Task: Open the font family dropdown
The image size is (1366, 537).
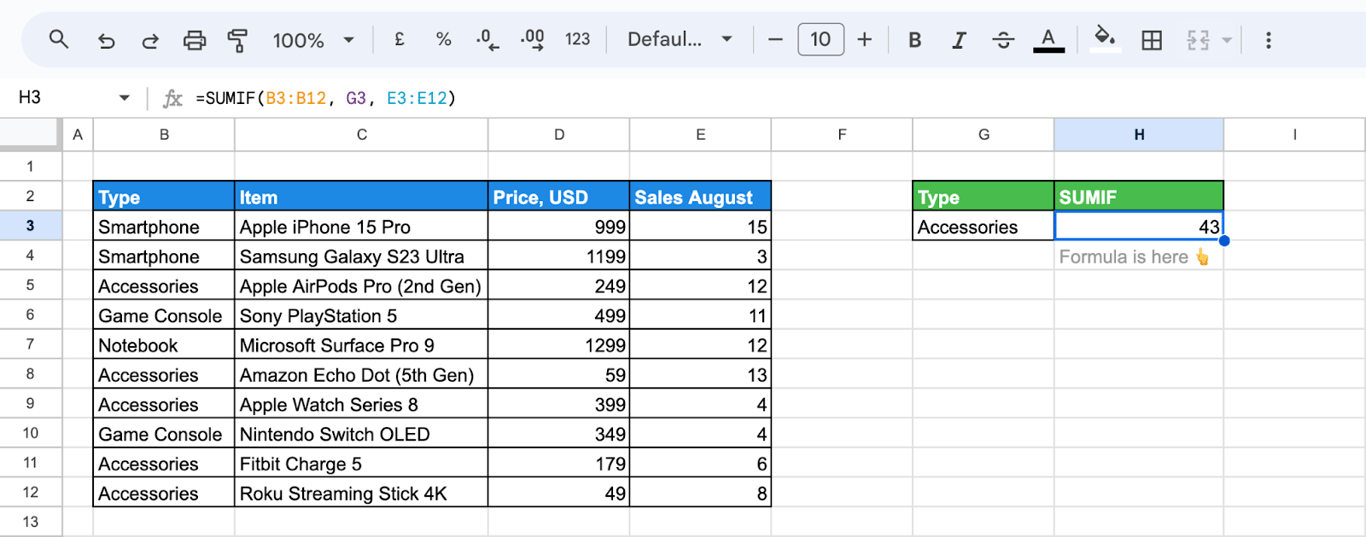Action: [x=680, y=40]
